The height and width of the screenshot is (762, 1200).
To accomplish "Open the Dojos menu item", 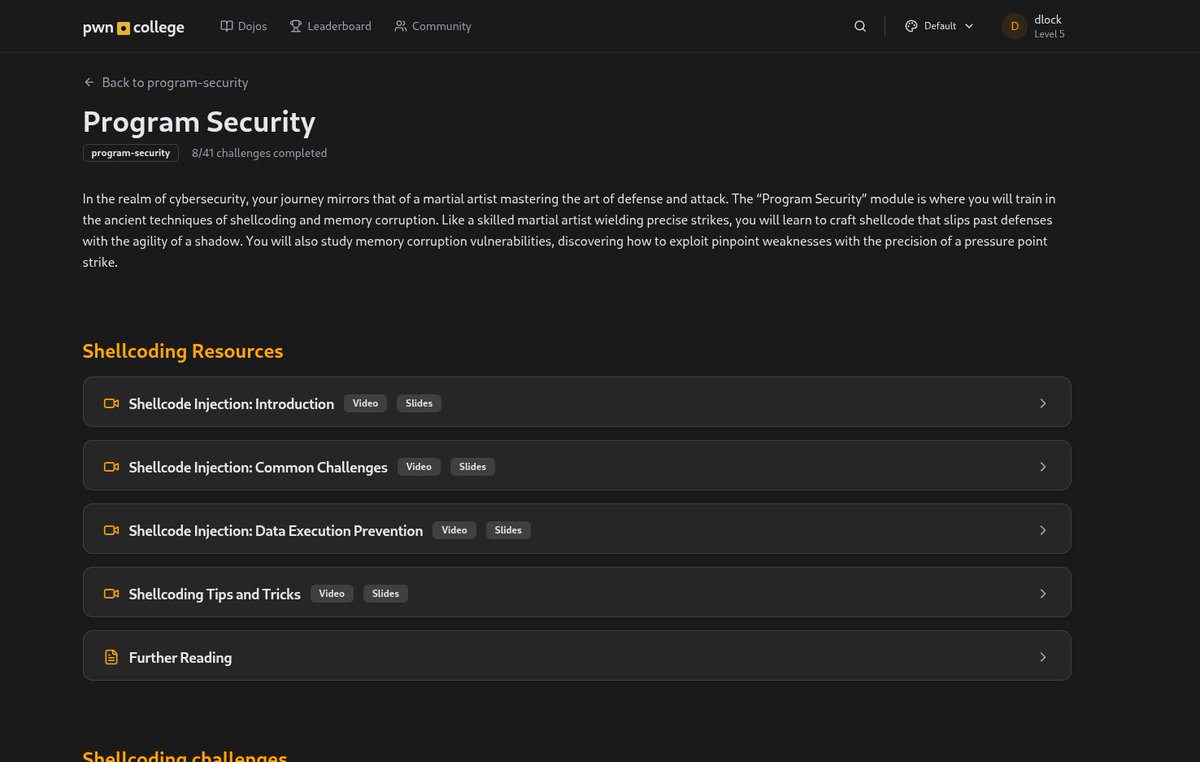I will pos(244,26).
